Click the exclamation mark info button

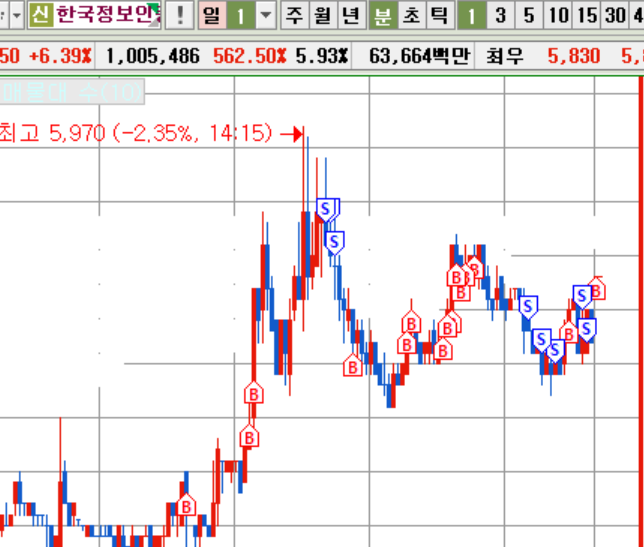pos(179,14)
